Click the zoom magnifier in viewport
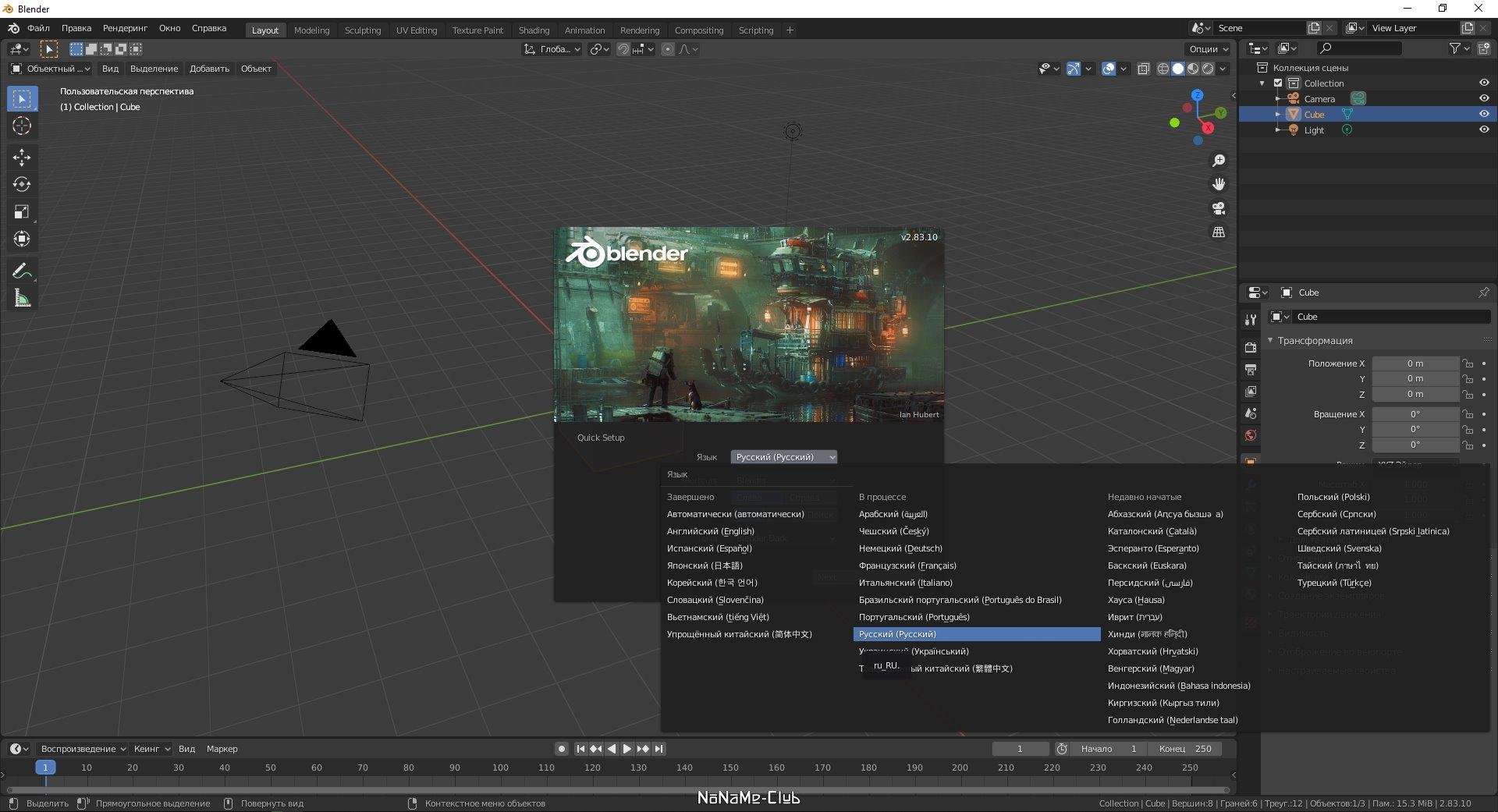The height and width of the screenshot is (812, 1498). [1218, 161]
